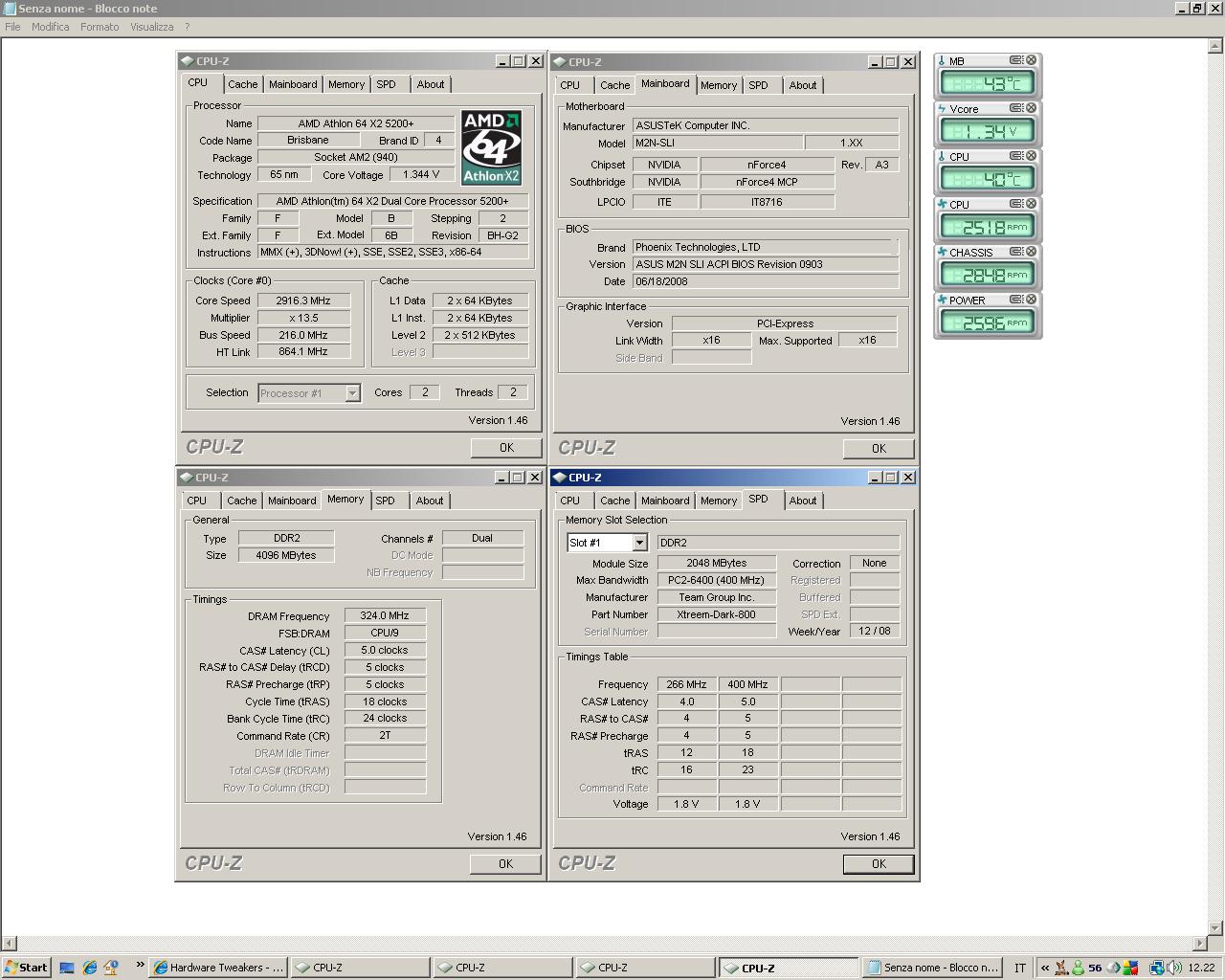The height and width of the screenshot is (980, 1225).
Task: Click the processor Name field AMD Athlon 64 X2 5200+
Action: (x=356, y=123)
